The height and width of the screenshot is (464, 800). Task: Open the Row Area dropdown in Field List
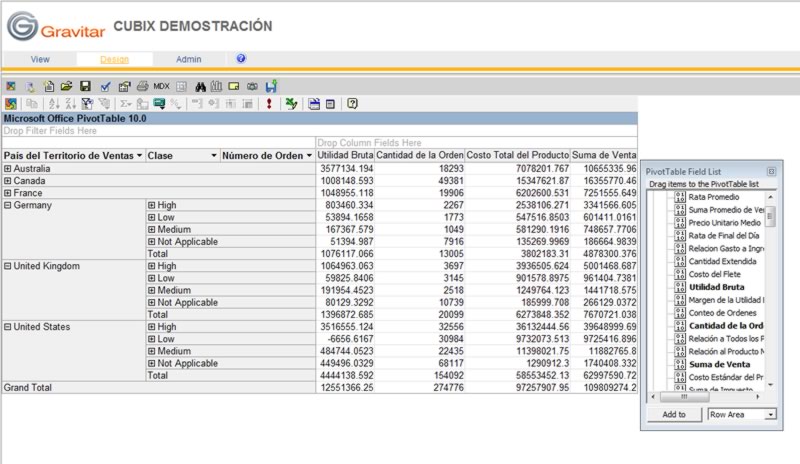[x=770, y=414]
